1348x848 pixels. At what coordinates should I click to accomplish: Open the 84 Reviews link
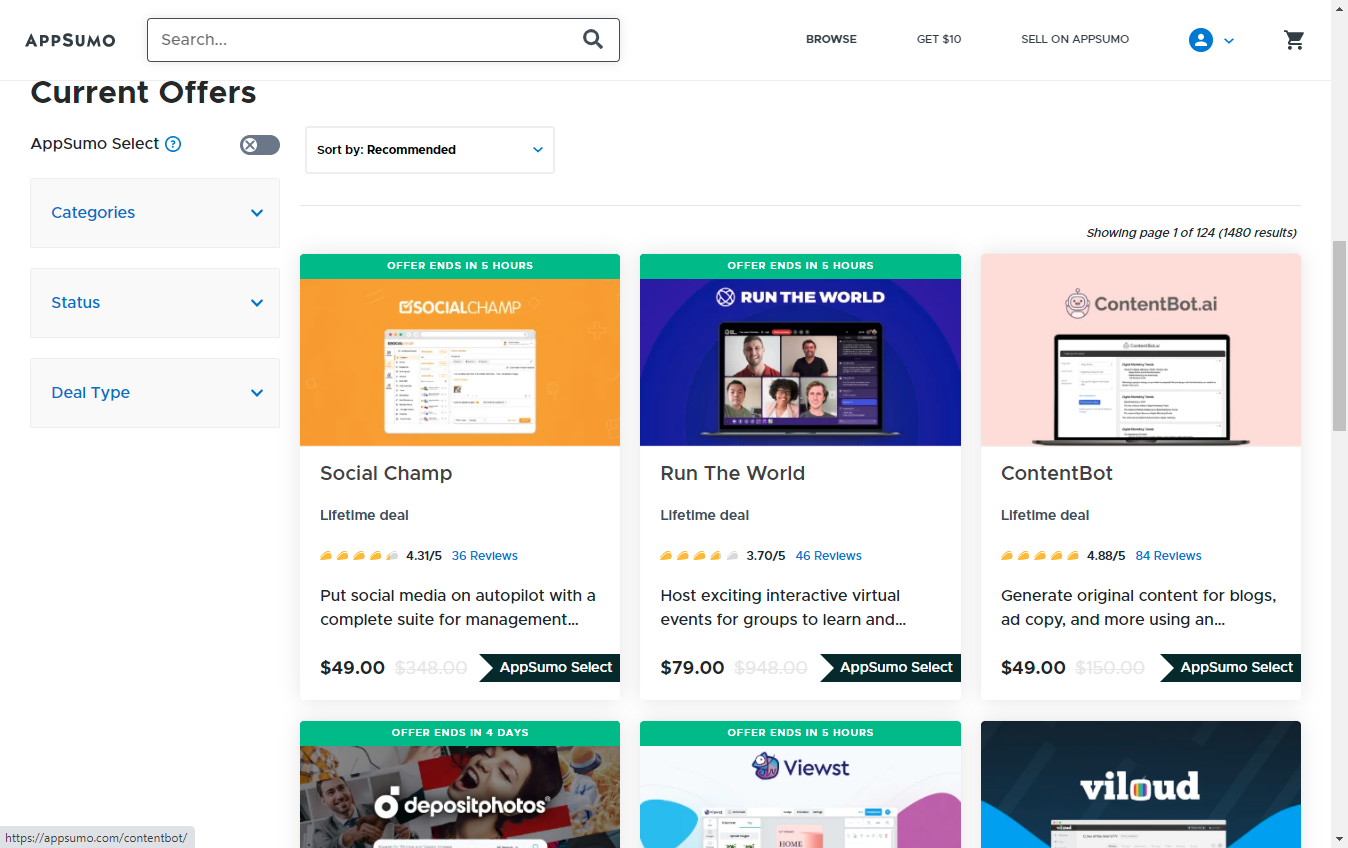[x=1169, y=556]
